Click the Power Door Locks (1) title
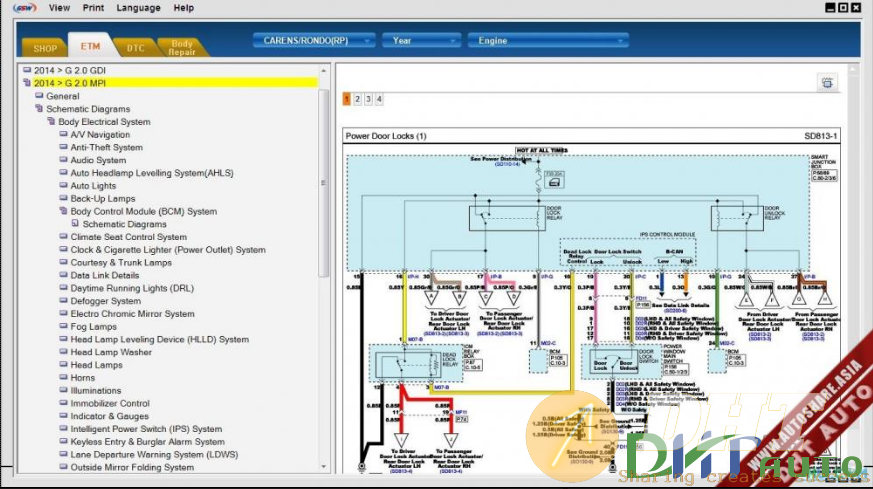Screen dimensions: 873x489 pyautogui.click(x=386, y=136)
